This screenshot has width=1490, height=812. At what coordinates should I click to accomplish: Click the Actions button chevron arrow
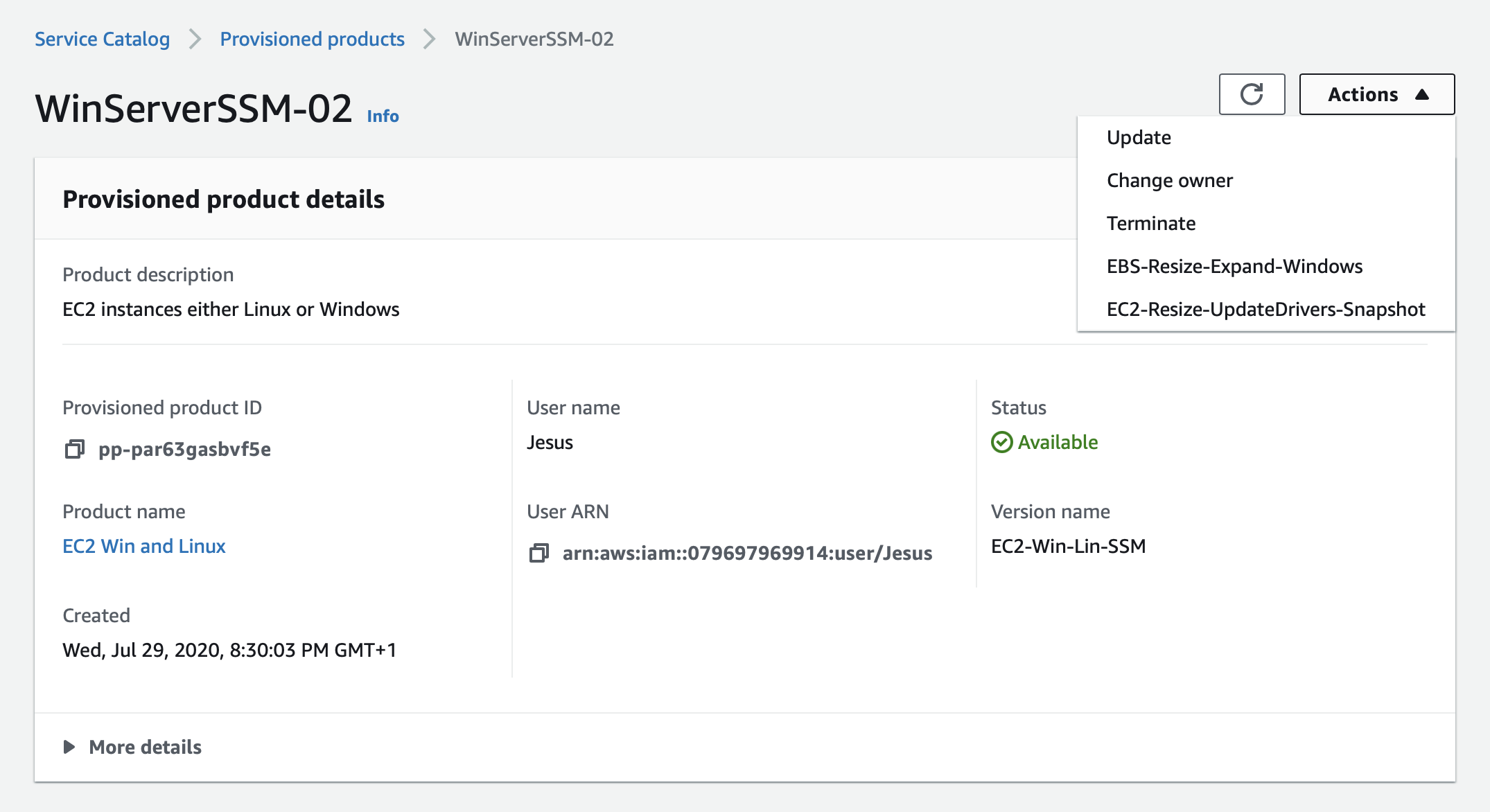(x=1422, y=94)
